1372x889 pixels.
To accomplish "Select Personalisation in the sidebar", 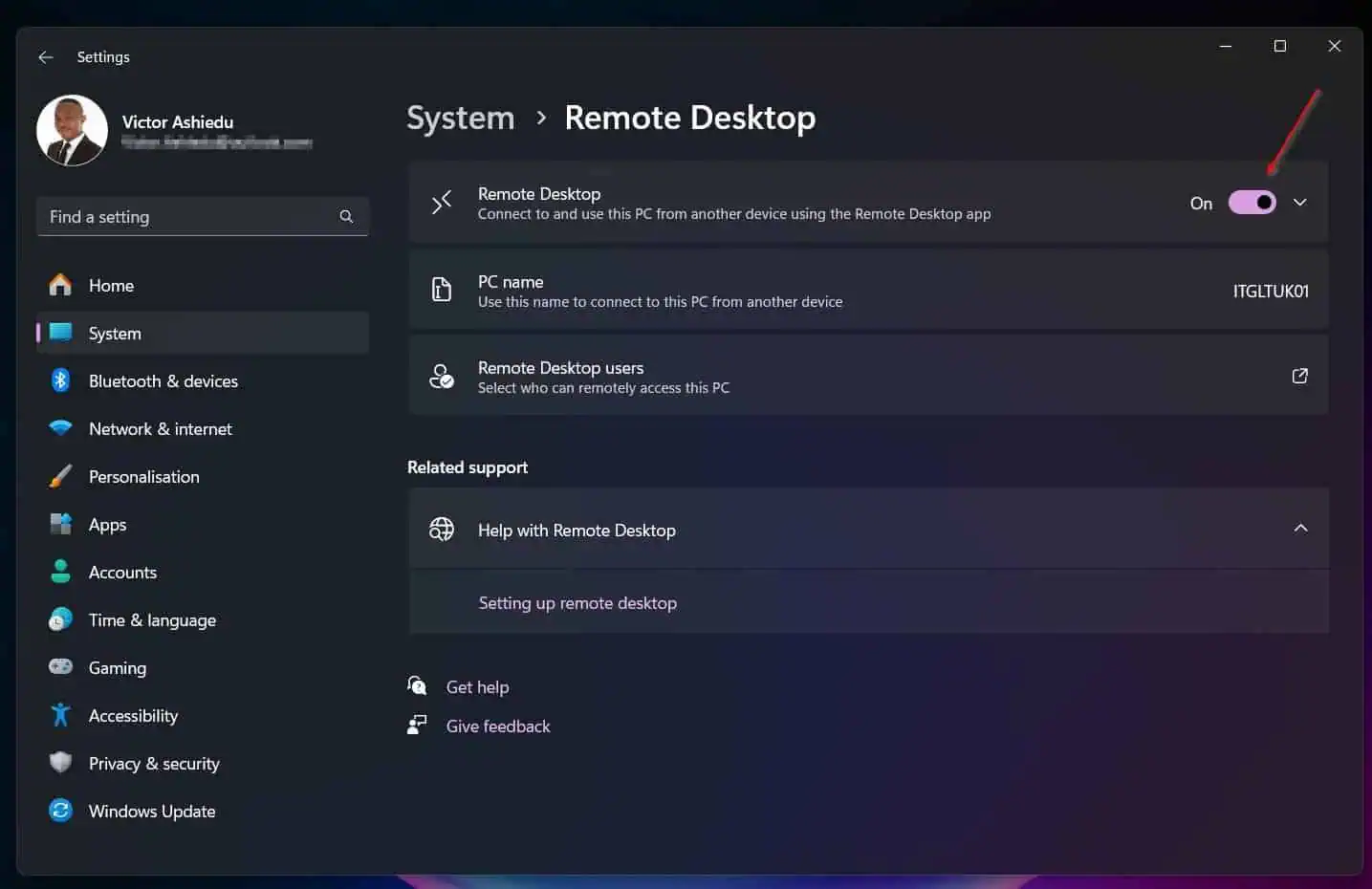I will pyautogui.click(x=203, y=476).
